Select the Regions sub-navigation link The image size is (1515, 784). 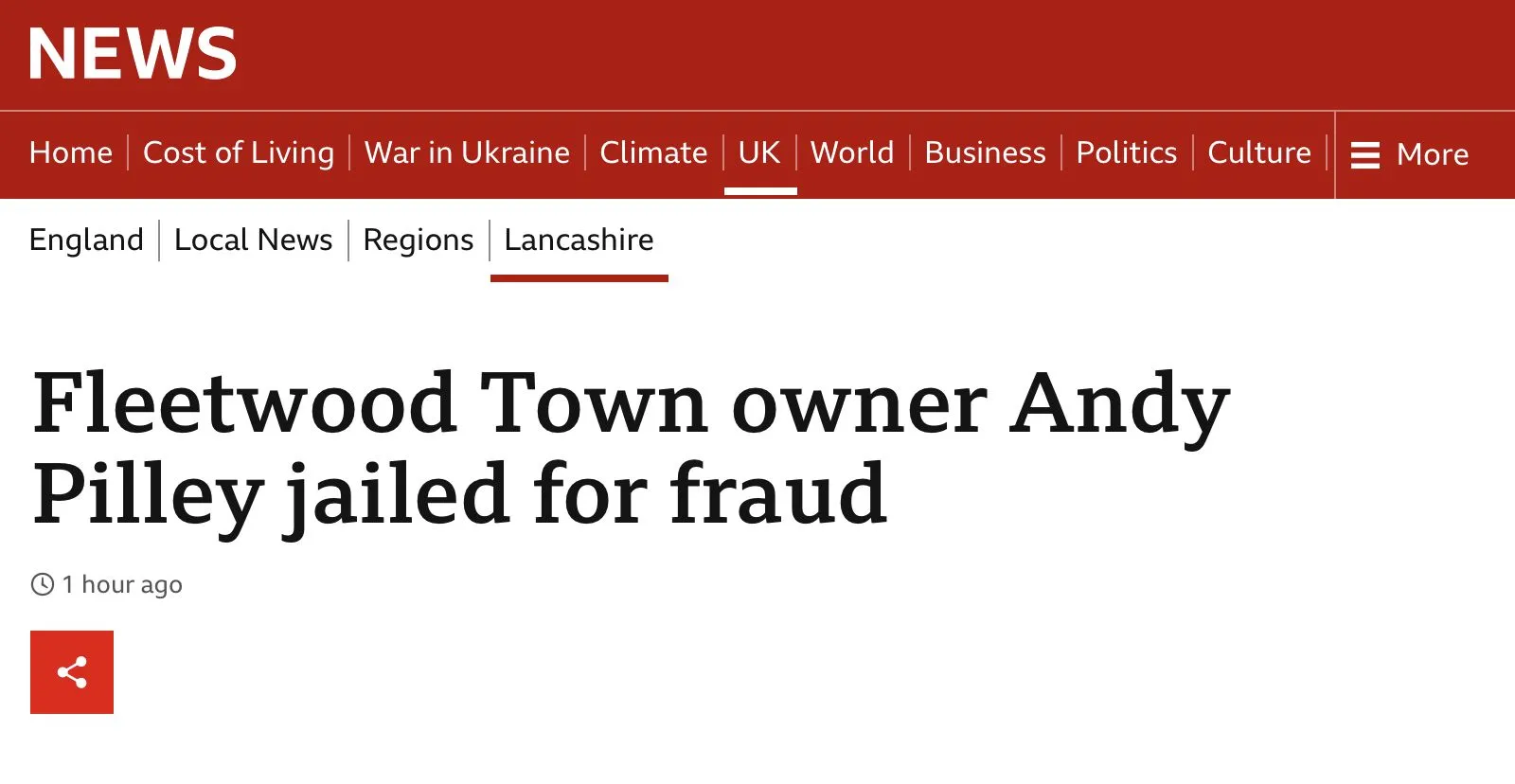[x=419, y=241]
